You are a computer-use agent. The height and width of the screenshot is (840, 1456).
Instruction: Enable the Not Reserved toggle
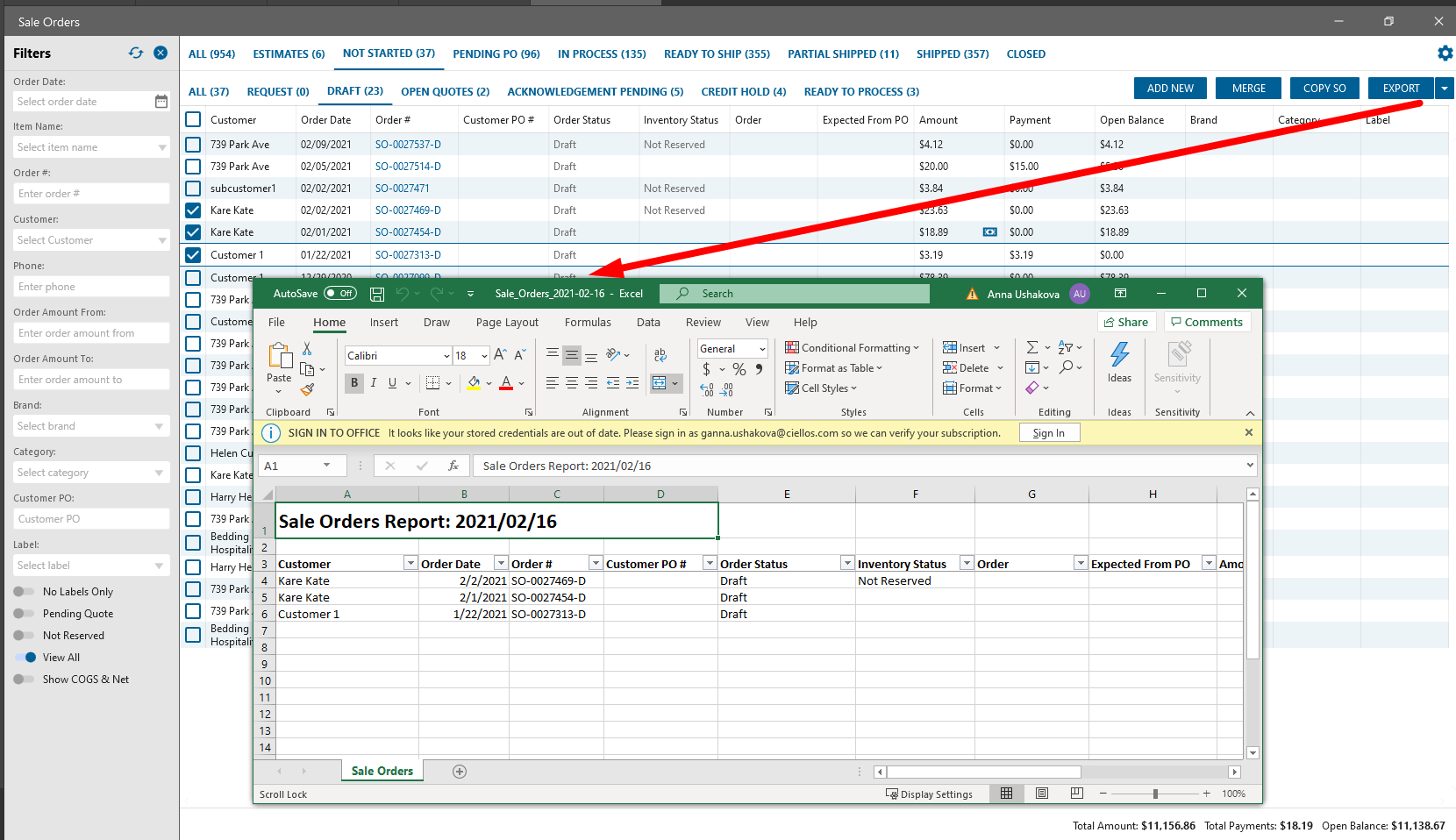click(24, 636)
